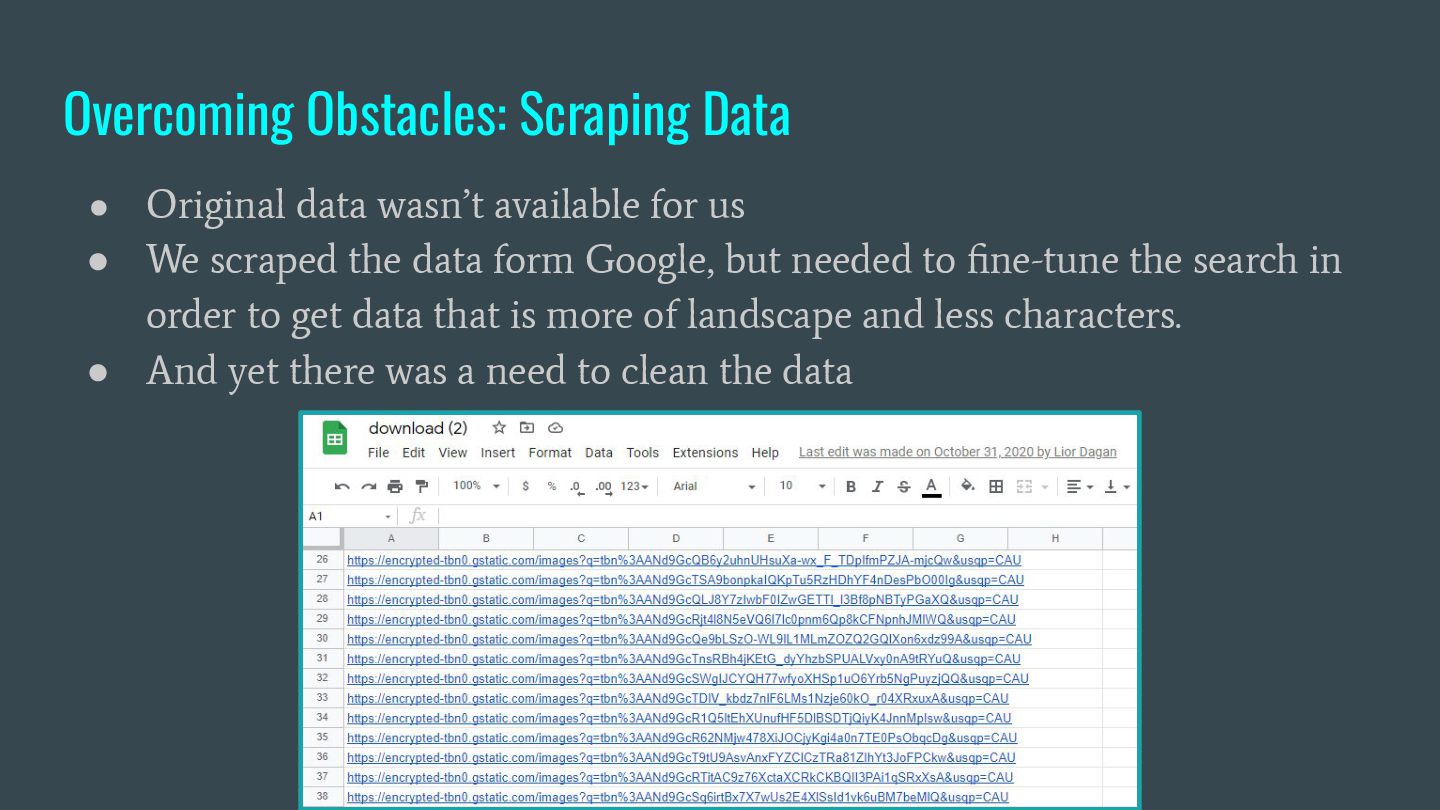Viewport: 1440px width, 810px height.
Task: Open the horizontal align dropdown
Action: click(x=1078, y=486)
